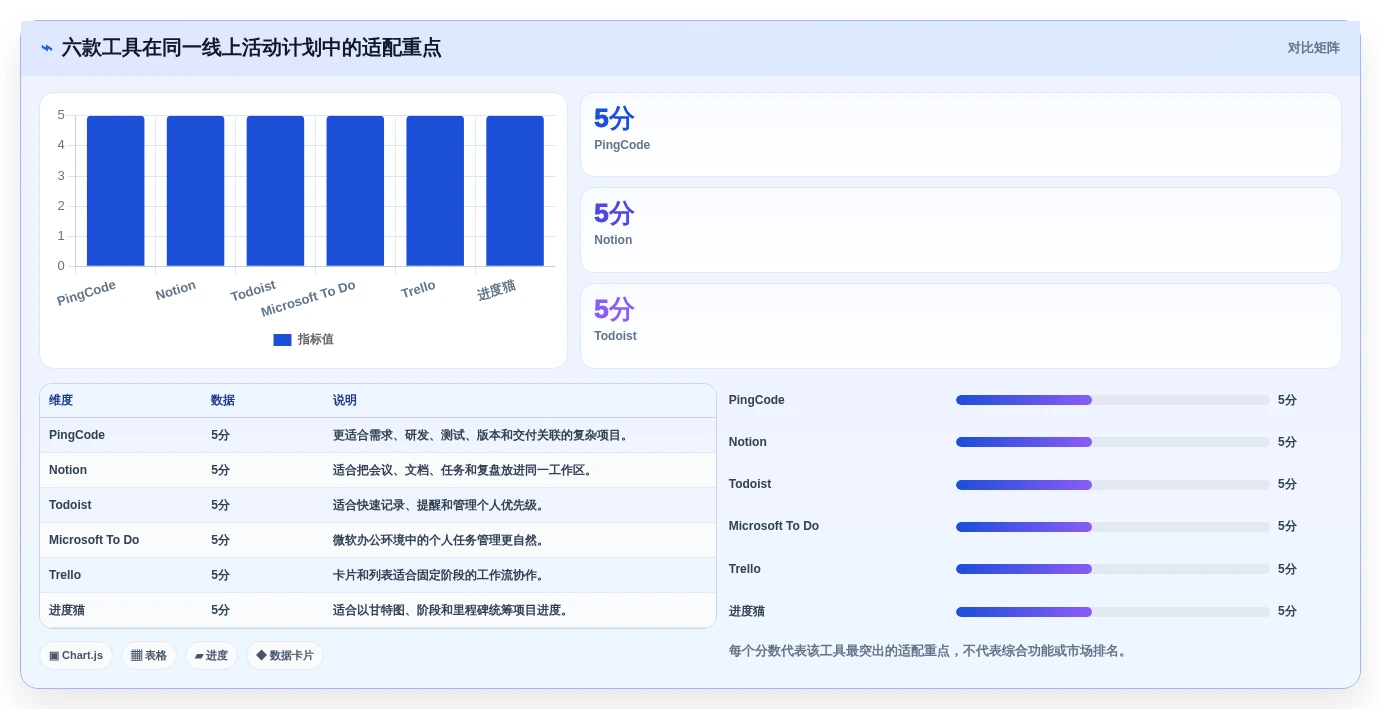The width and height of the screenshot is (1381, 709).
Task: Click the Chart.js tag chip
Action: [76, 656]
